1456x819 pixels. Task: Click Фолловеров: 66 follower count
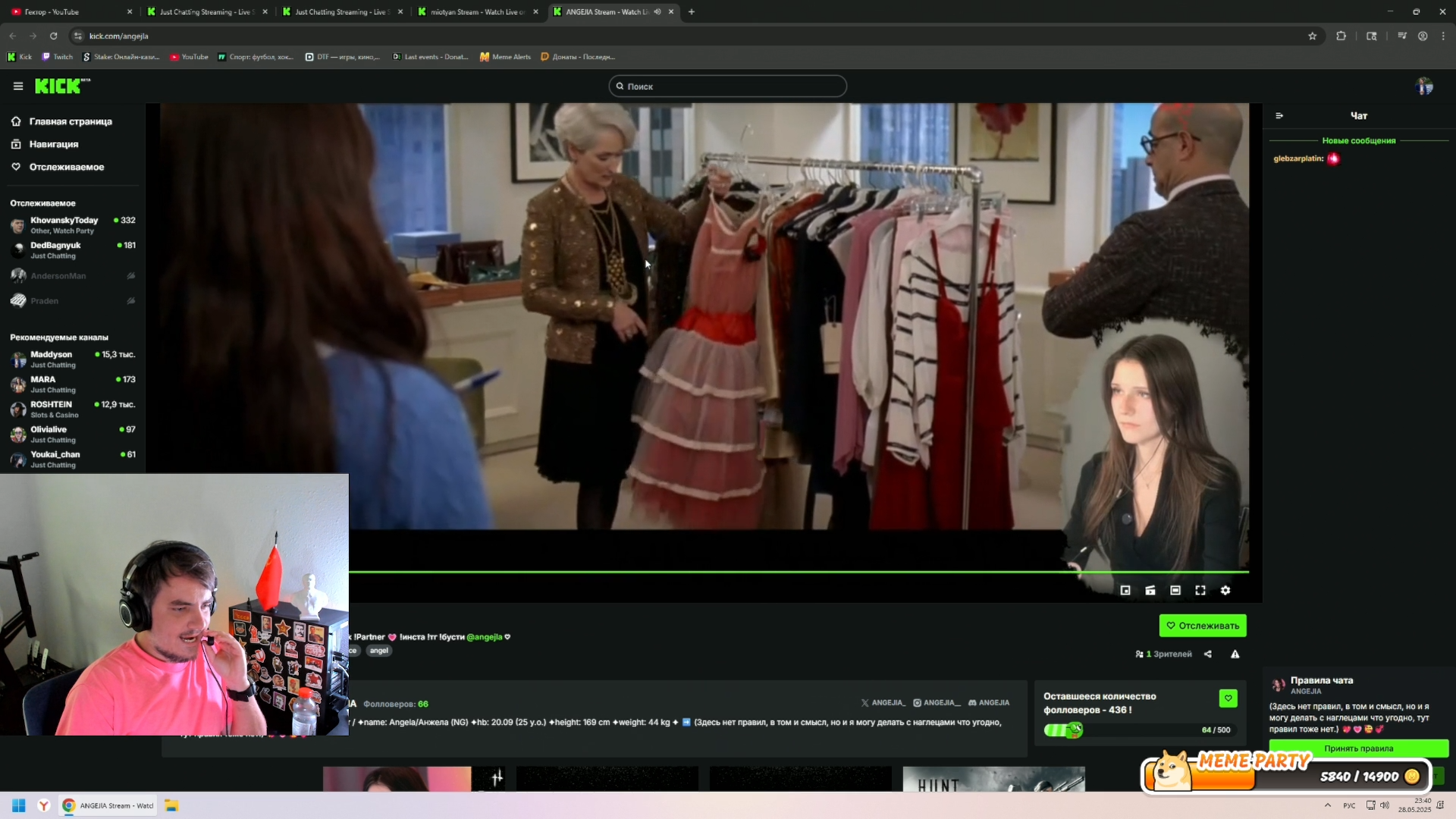pyautogui.click(x=395, y=704)
